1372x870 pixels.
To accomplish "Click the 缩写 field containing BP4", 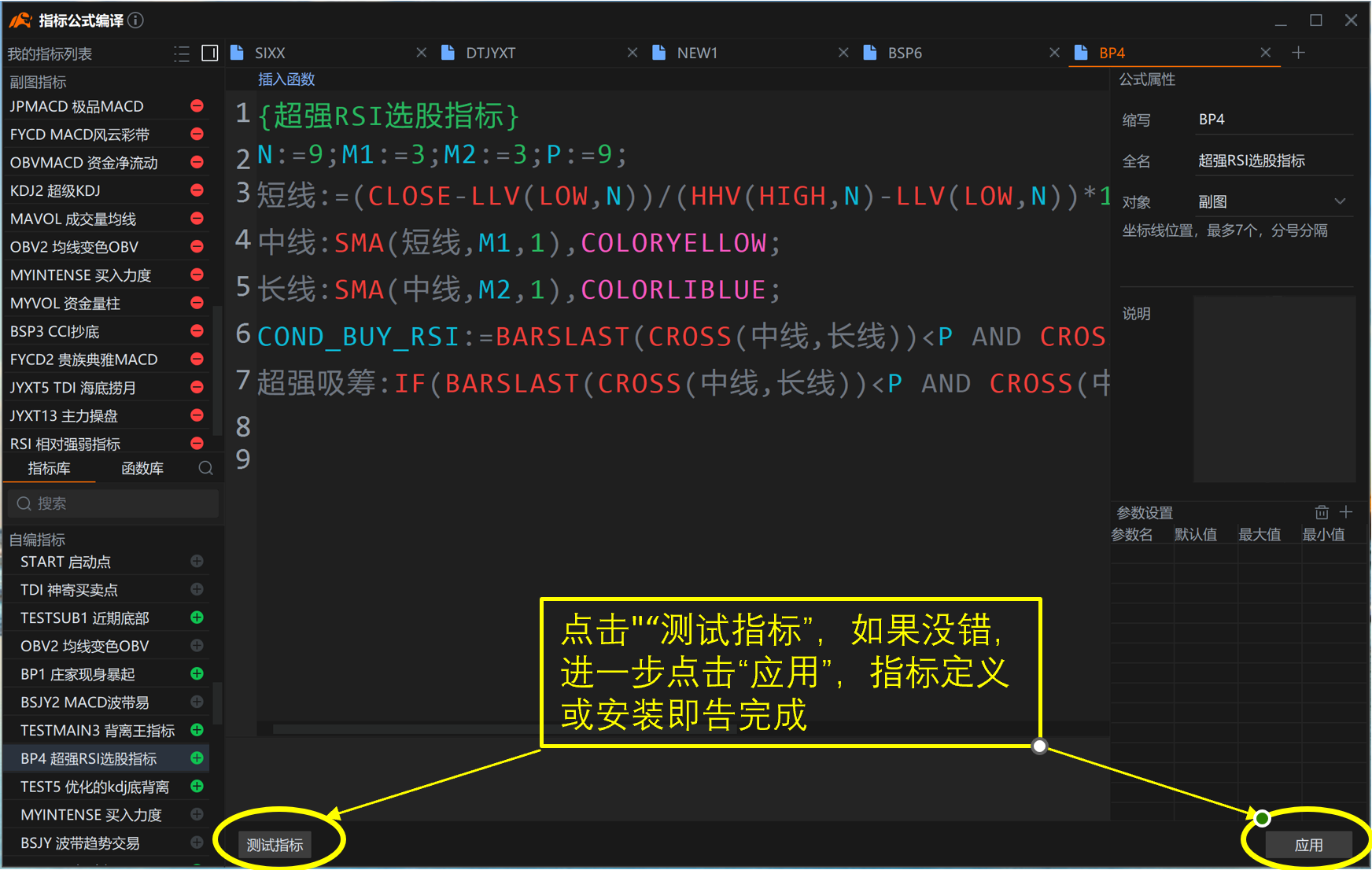I will click(1274, 120).
